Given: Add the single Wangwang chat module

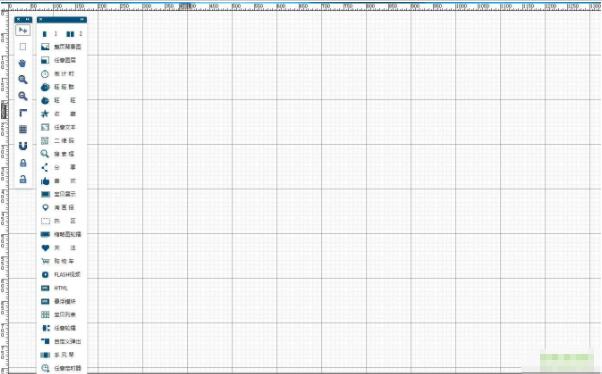Looking at the screenshot, I should [x=59, y=101].
